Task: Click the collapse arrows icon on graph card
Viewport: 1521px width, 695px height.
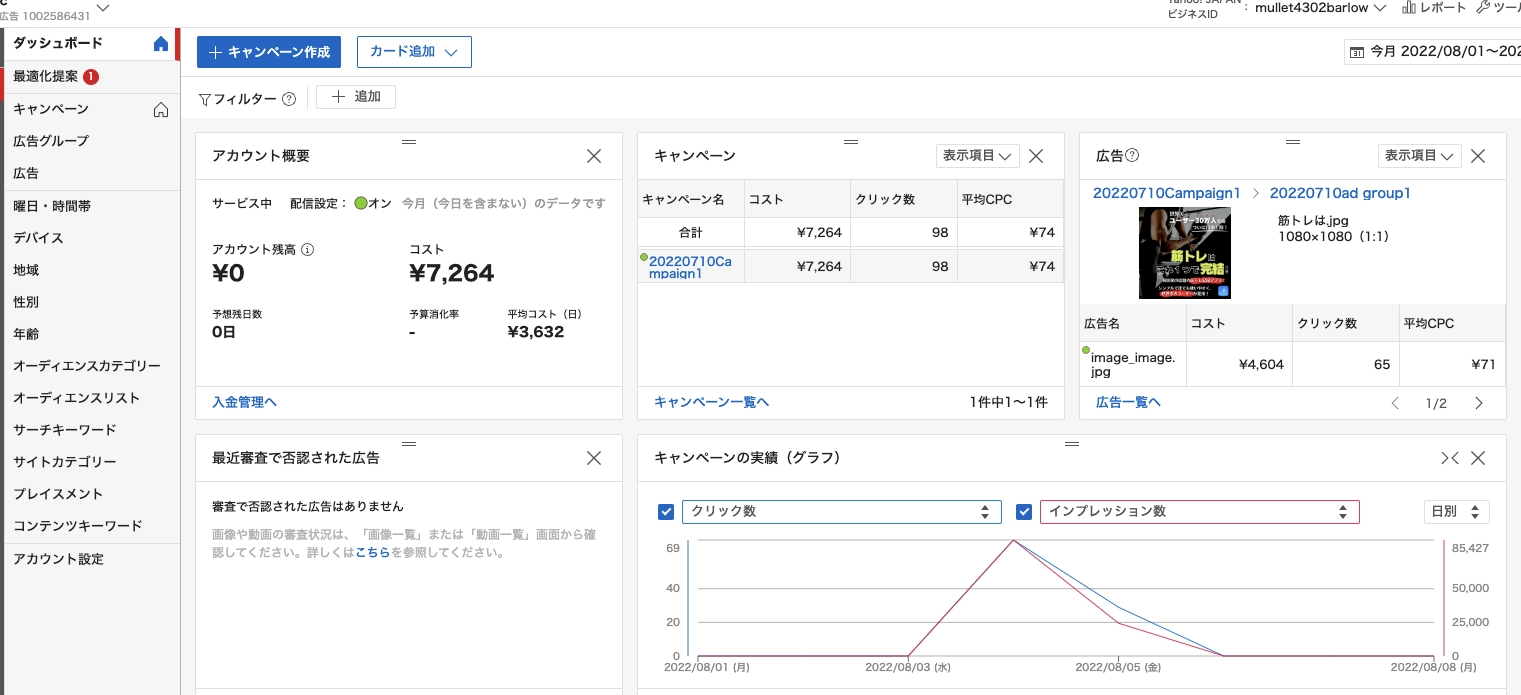Action: coord(1449,458)
